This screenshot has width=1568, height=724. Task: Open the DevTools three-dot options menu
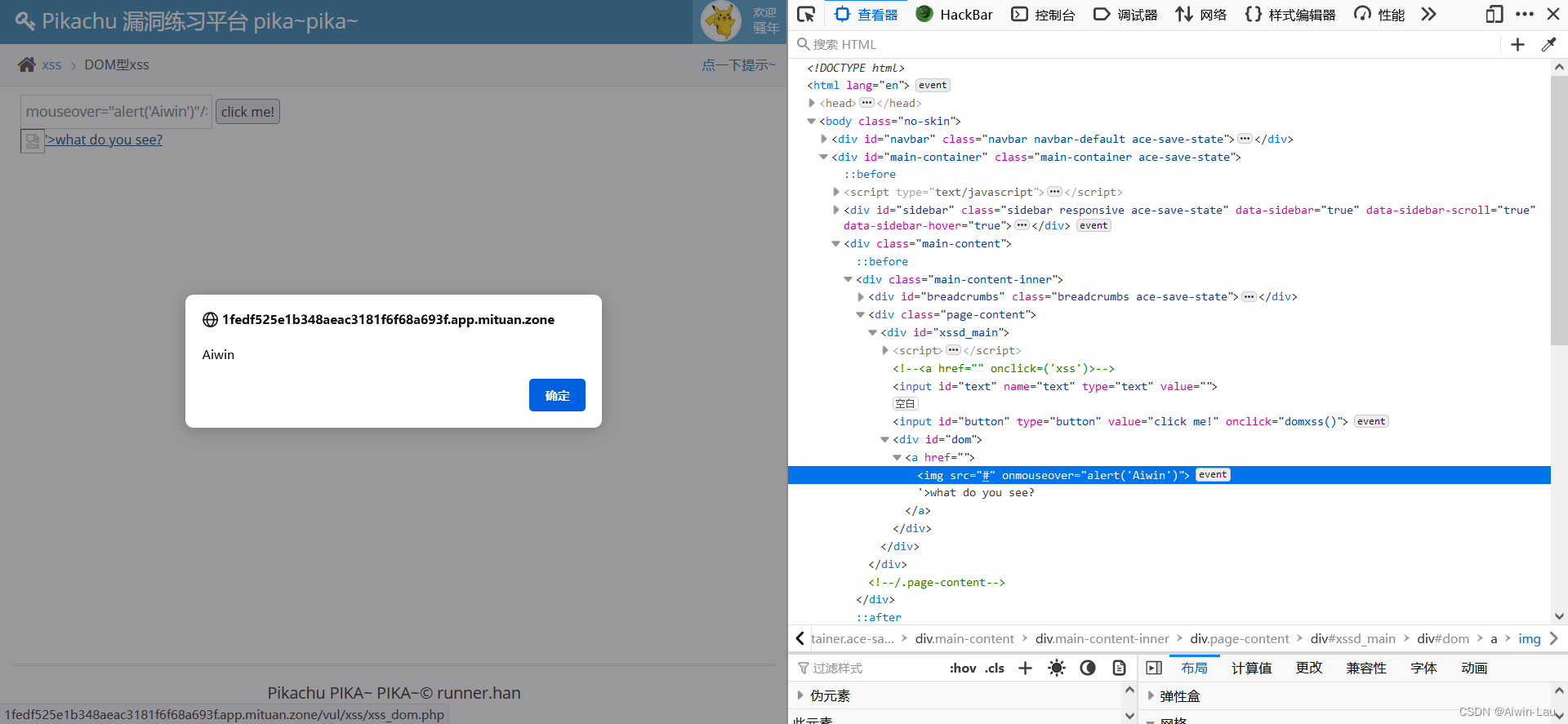[x=1524, y=14]
